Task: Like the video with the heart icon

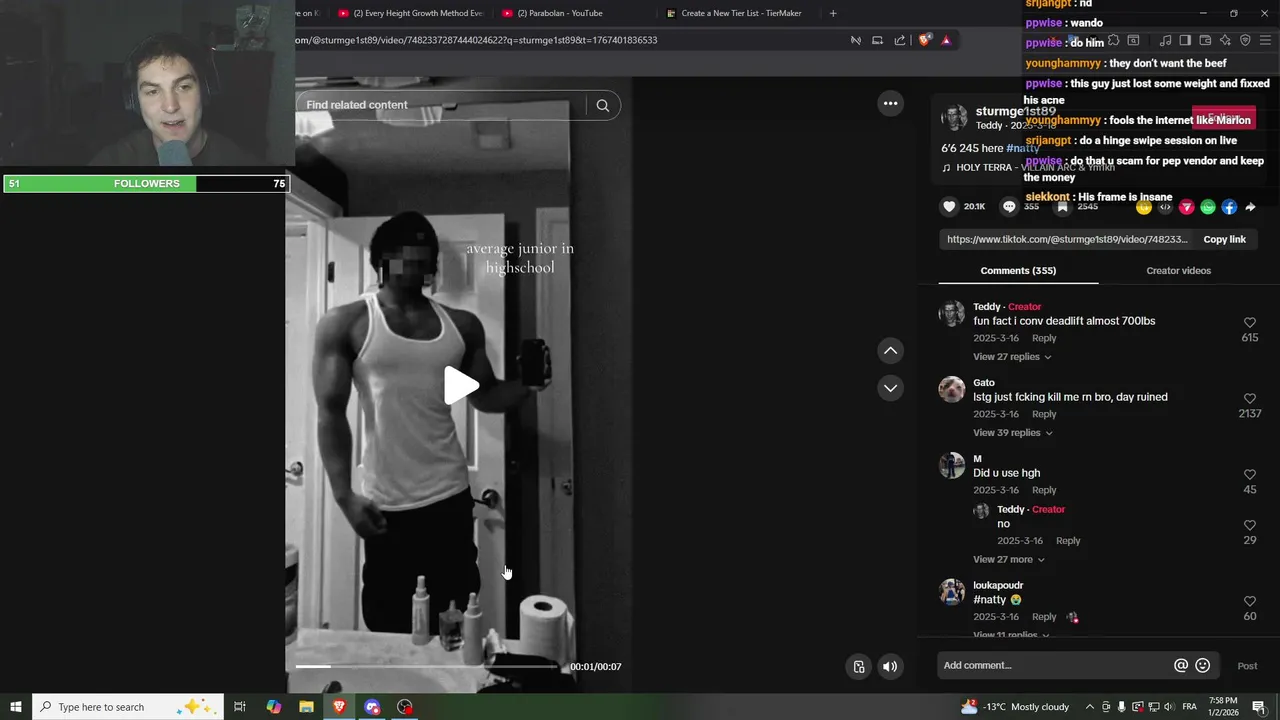Action: (x=949, y=207)
